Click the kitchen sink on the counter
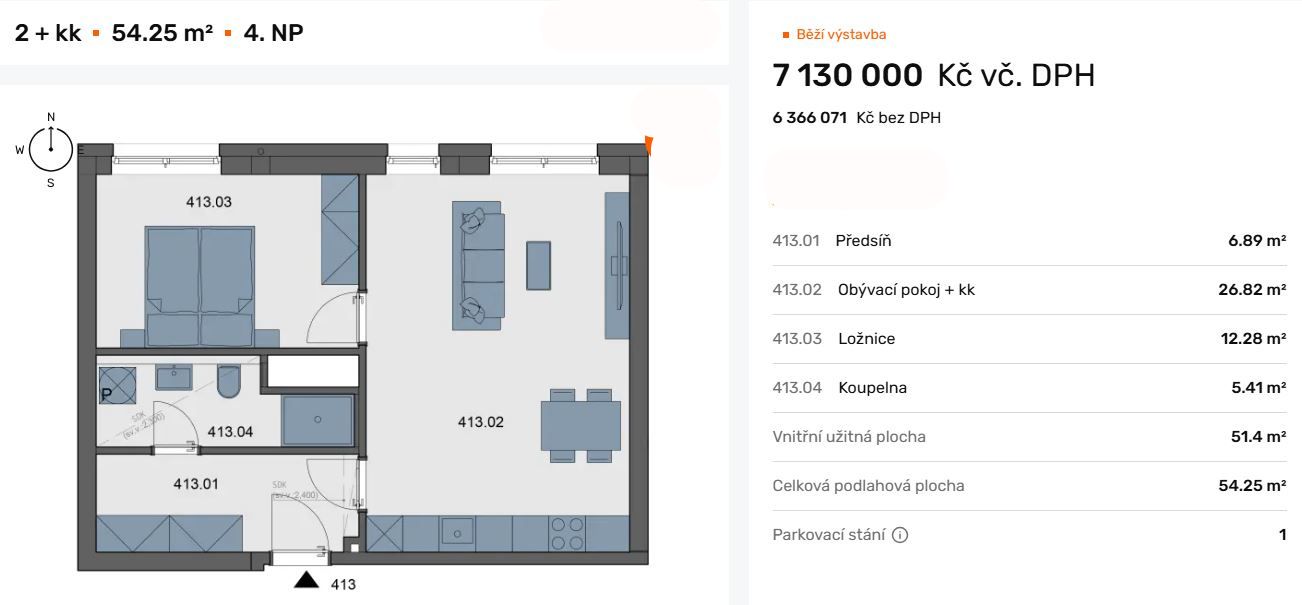This screenshot has height=605, width=1302. coord(460,532)
